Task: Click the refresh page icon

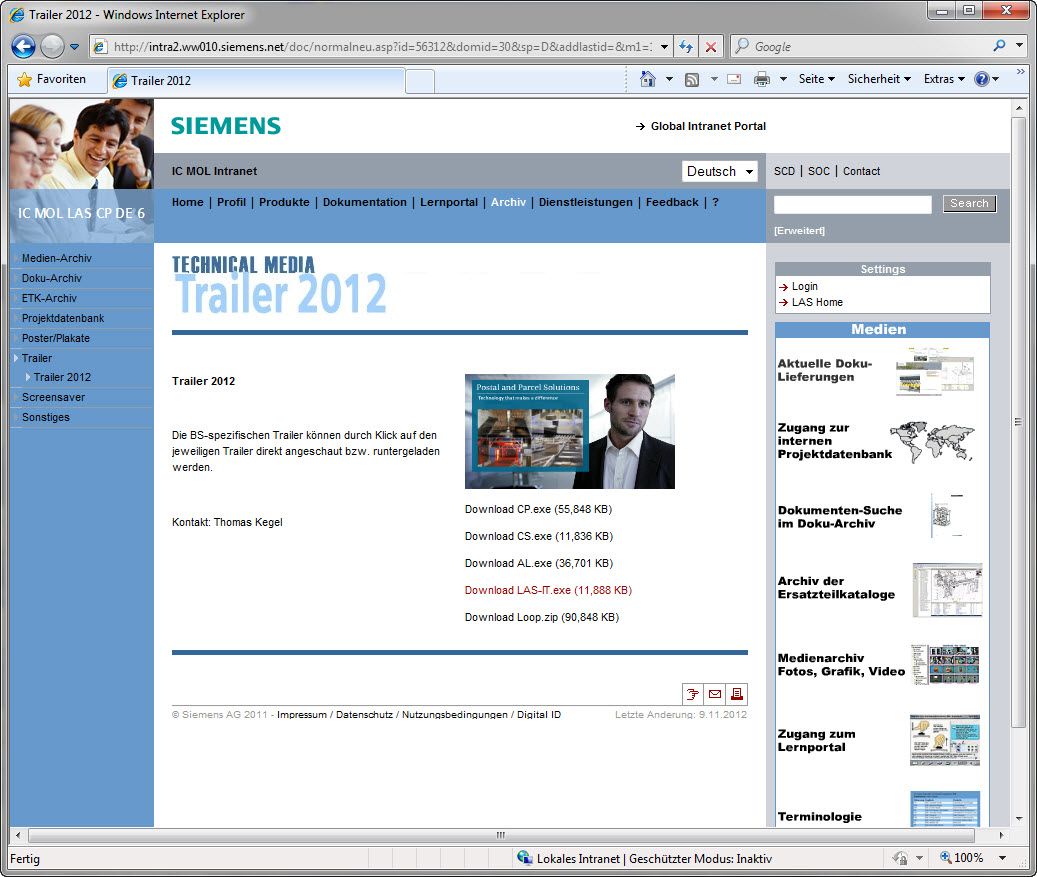Action: point(686,47)
